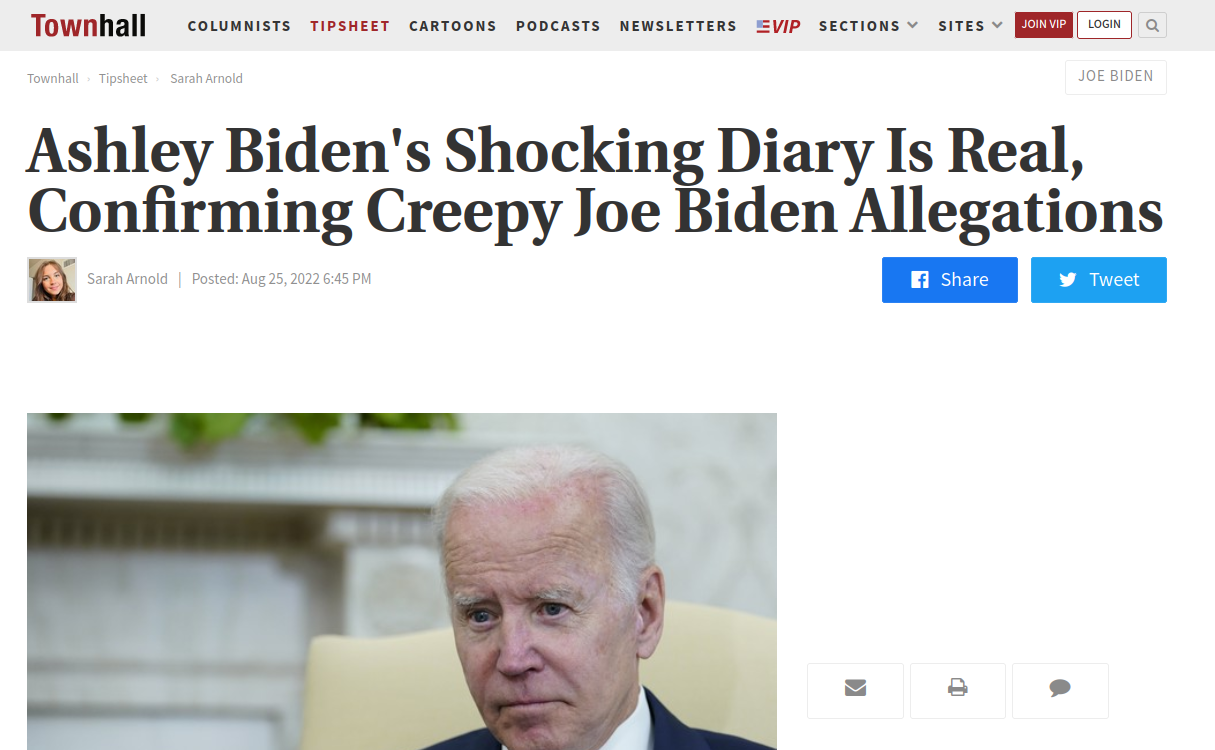The width and height of the screenshot is (1215, 750).
Task: Expand the Sections dropdown
Action: point(868,26)
